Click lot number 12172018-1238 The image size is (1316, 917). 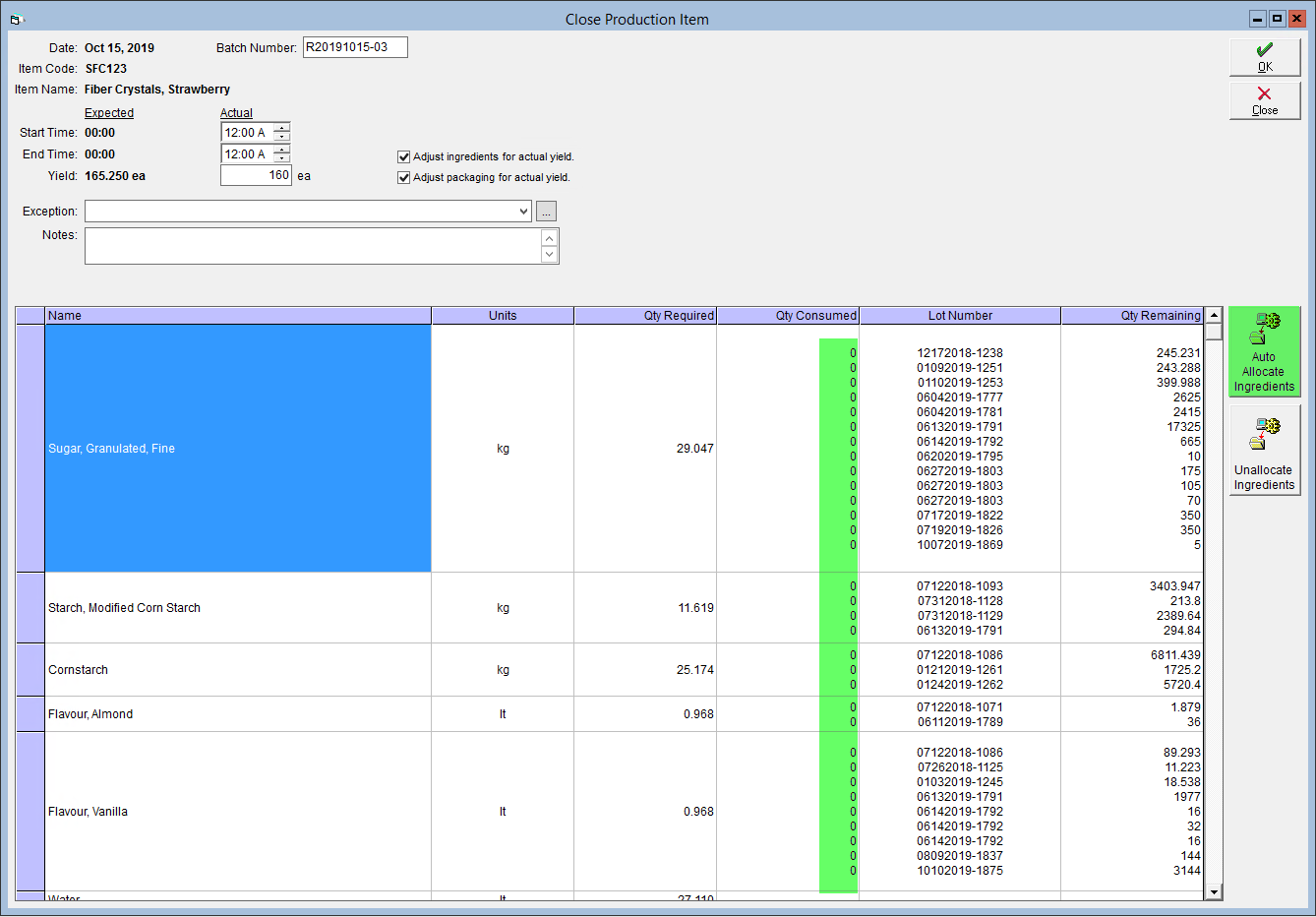pos(960,353)
